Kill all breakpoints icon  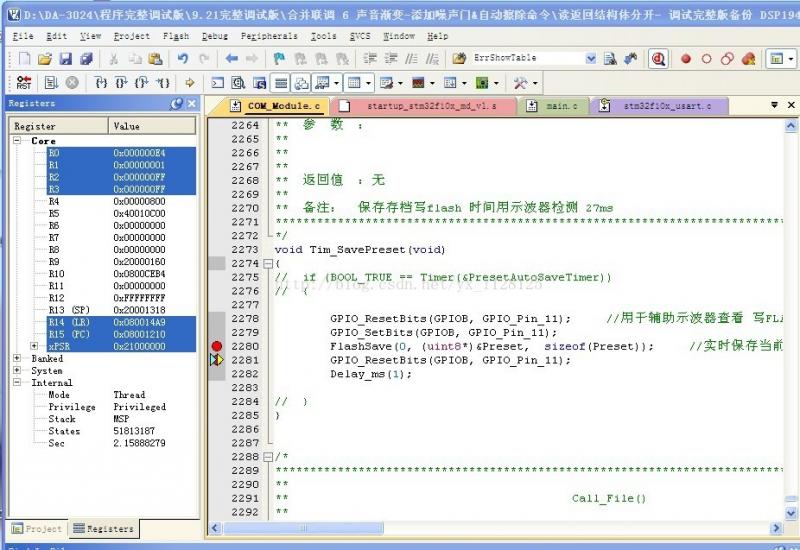pyautogui.click(x=748, y=59)
